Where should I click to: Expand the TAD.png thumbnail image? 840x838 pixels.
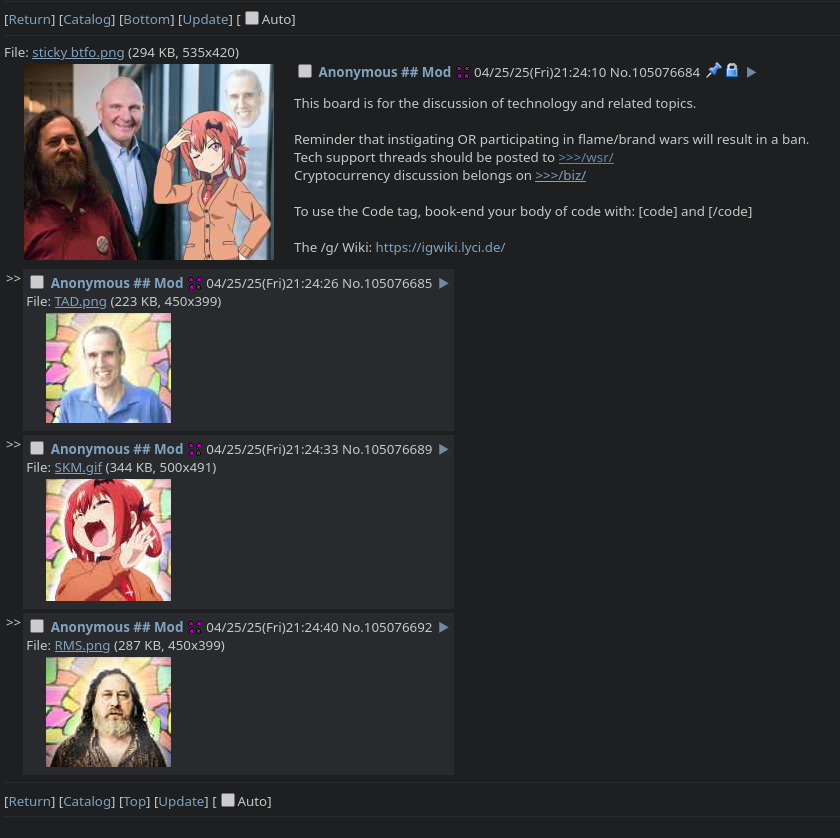click(108, 368)
